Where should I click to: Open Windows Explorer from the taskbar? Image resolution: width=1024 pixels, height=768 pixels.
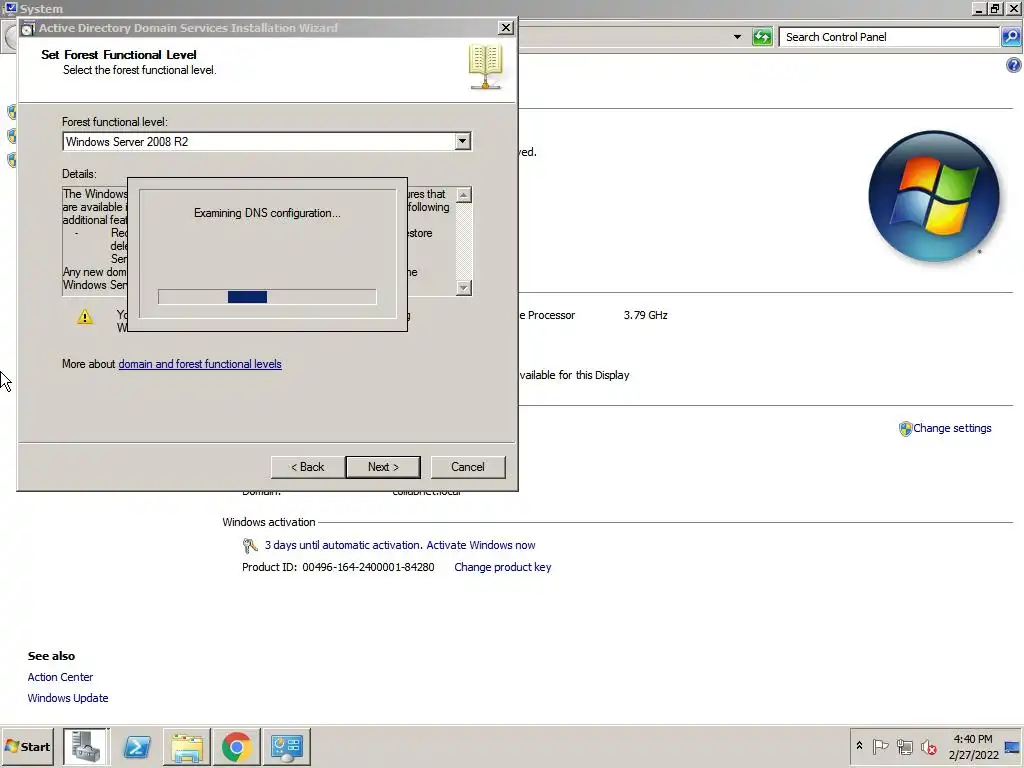187,746
